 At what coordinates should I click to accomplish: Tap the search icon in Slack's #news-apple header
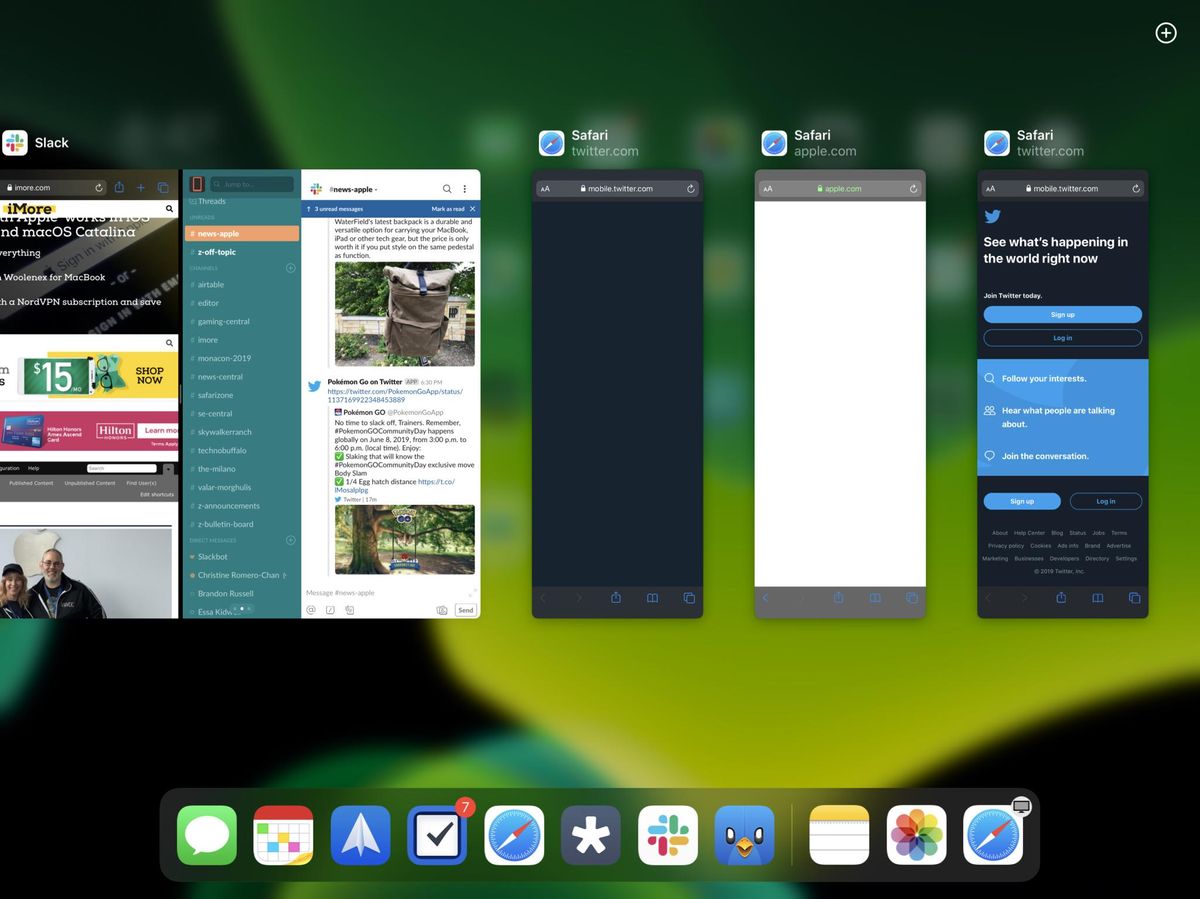[447, 188]
